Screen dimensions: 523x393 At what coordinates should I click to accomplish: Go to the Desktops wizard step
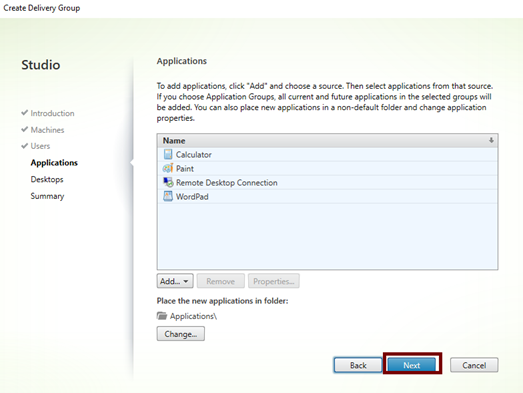(x=47, y=179)
